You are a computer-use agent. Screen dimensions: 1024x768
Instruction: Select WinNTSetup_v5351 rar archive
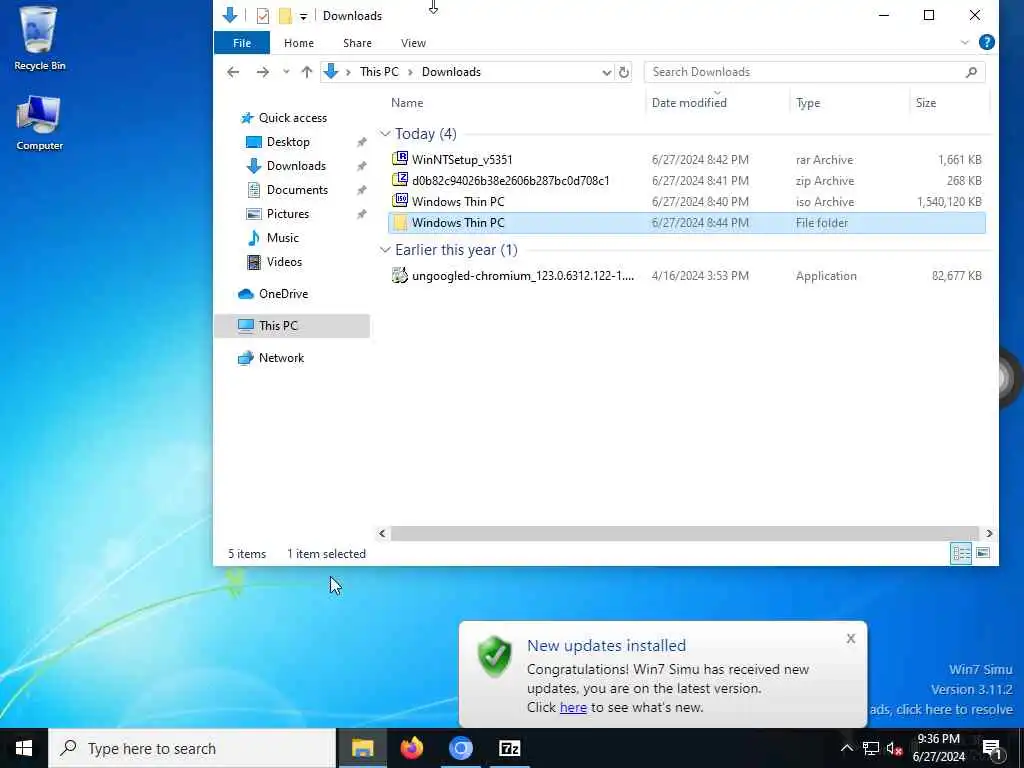pos(686,159)
